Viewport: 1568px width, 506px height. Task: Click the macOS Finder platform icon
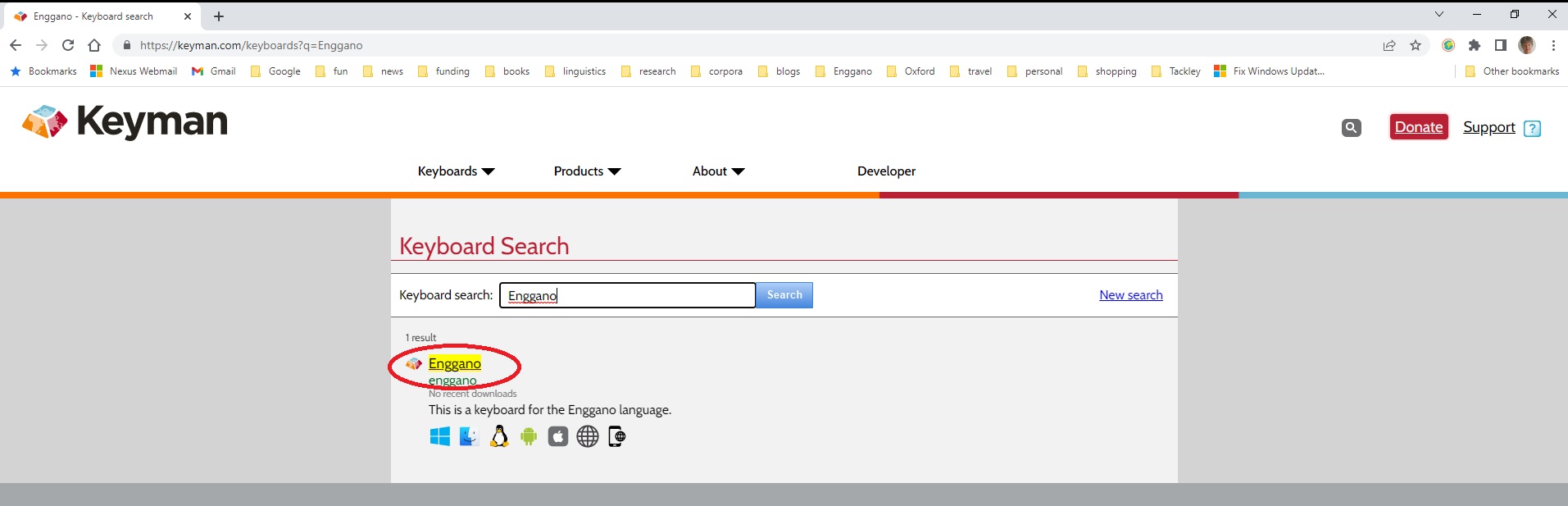point(469,436)
